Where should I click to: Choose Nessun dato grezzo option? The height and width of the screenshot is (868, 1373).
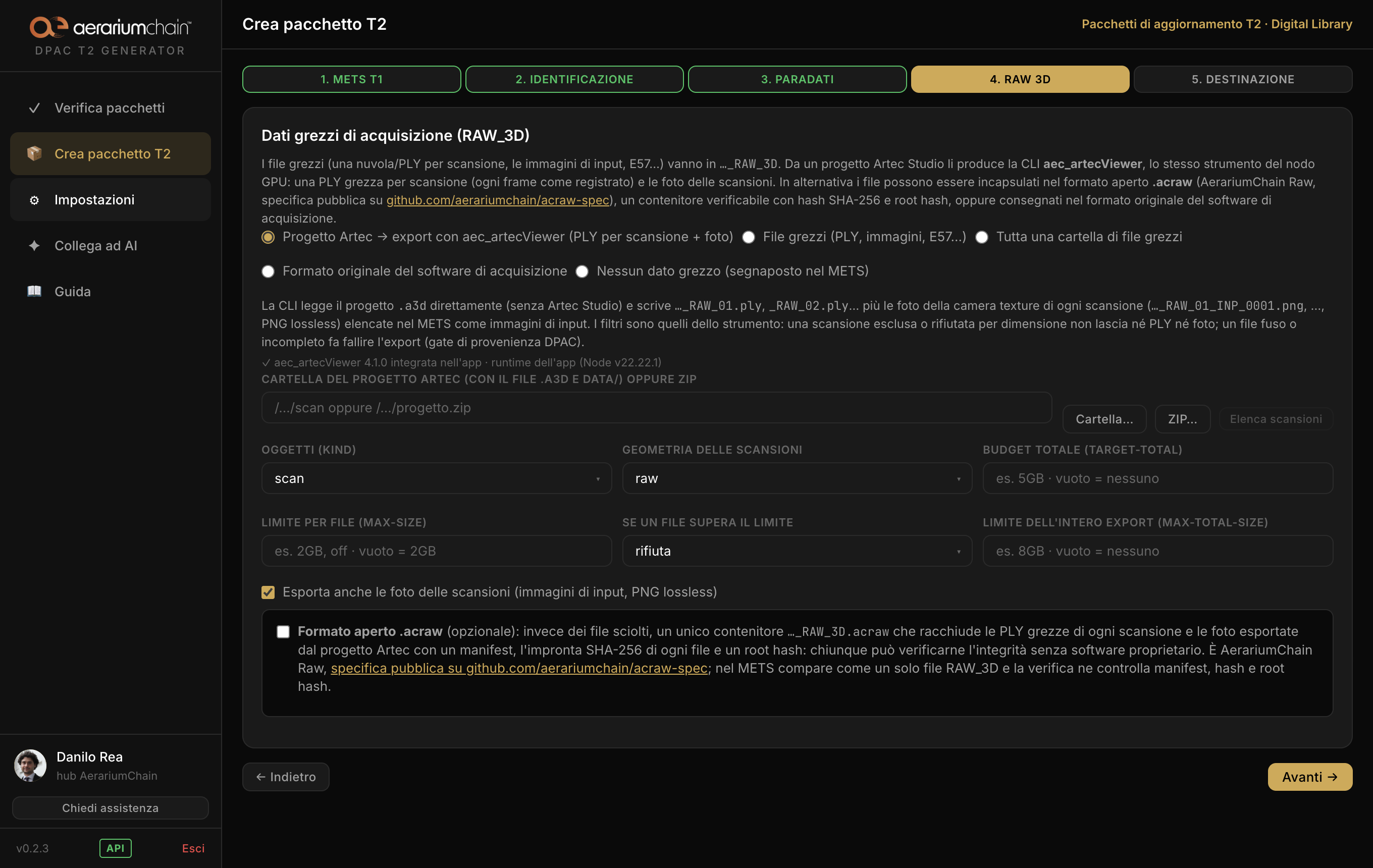(582, 272)
